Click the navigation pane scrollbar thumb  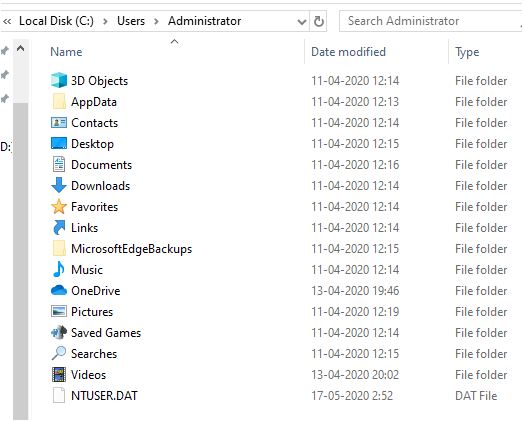[x=21, y=261]
